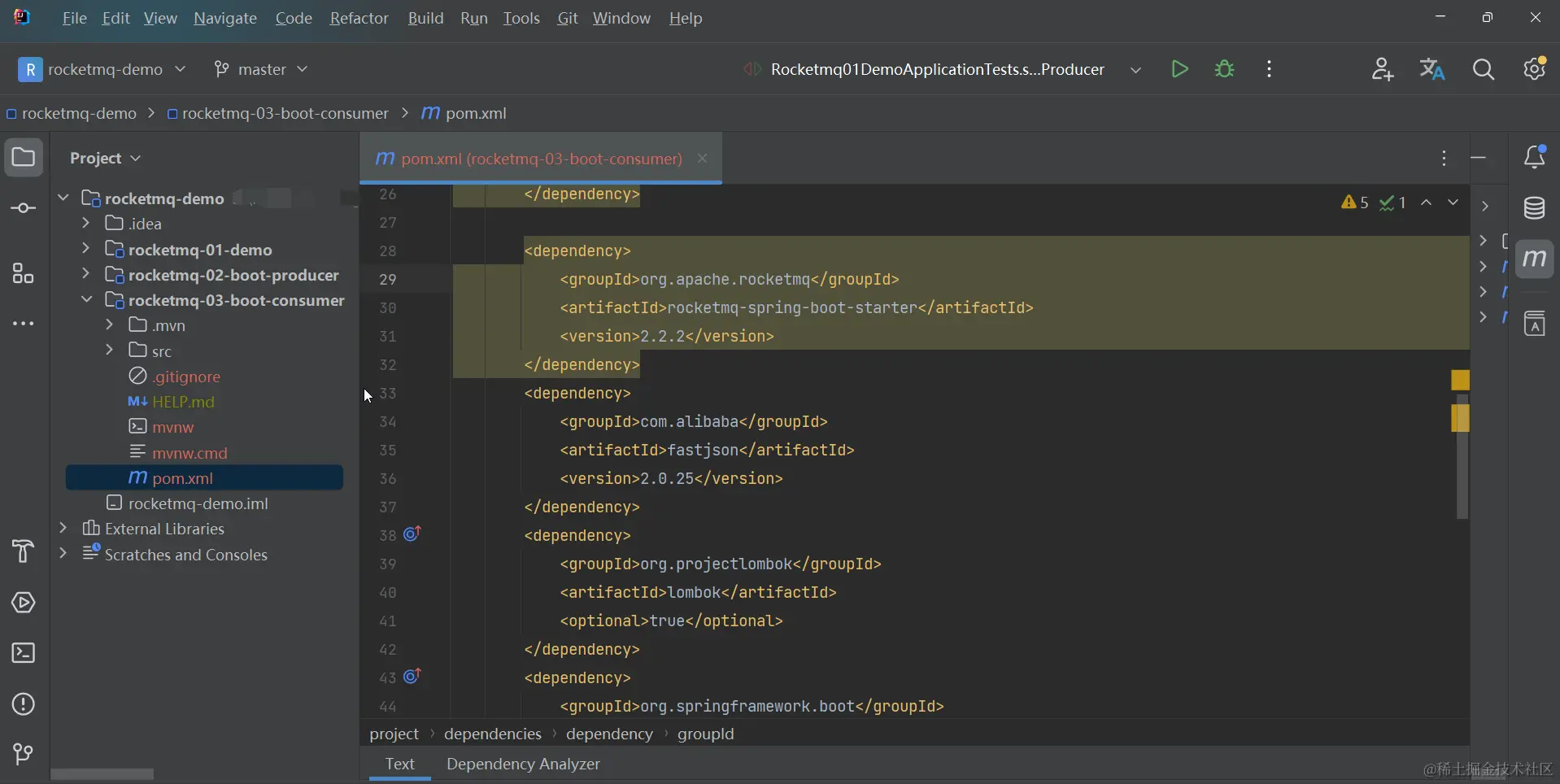Click line number 29 in gutter
The image size is (1560, 784).
[388, 279]
